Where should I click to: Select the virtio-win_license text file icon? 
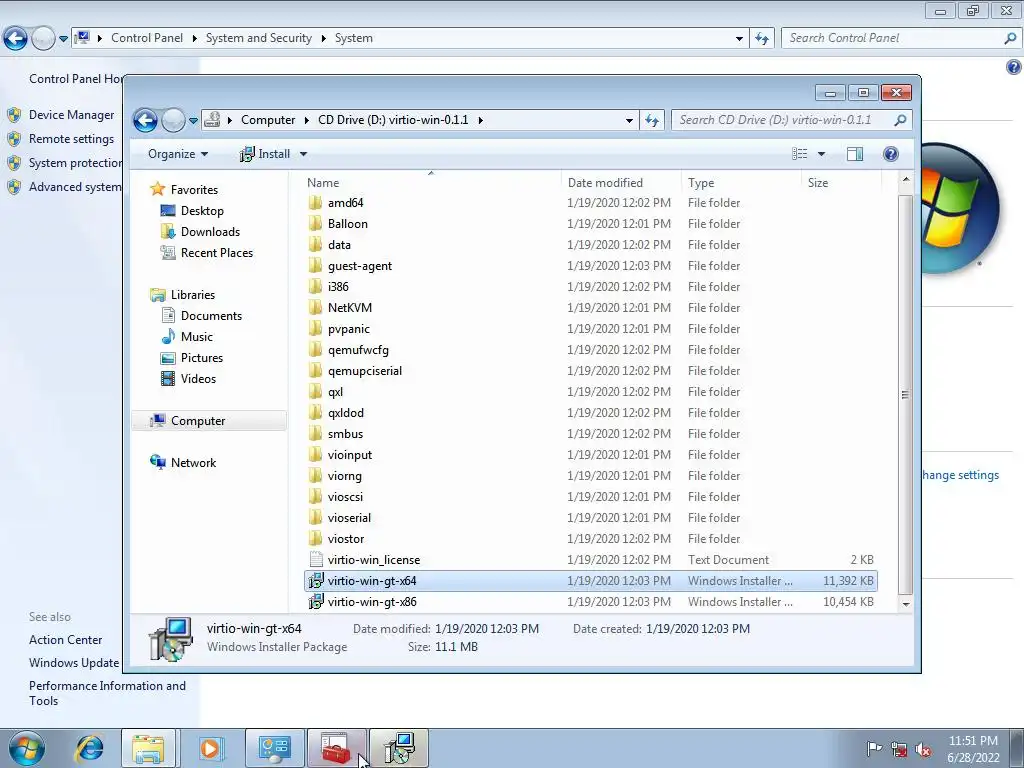315,560
